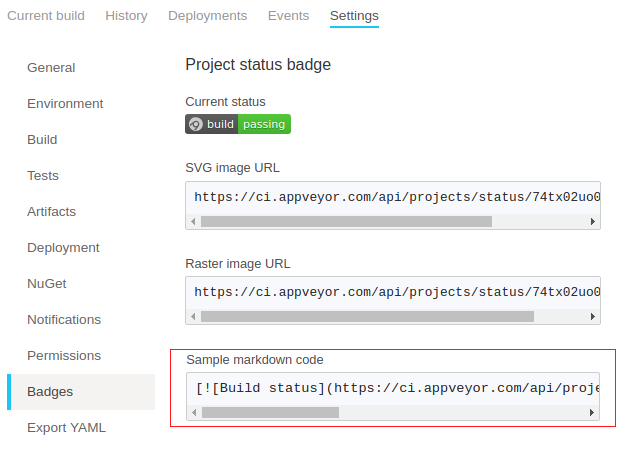Click right scroll arrow under SVG image URL

(593, 221)
